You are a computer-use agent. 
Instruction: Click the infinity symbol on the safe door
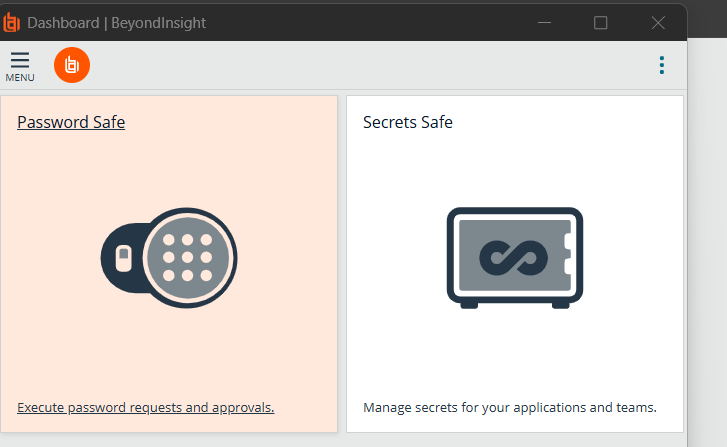pyautogui.click(x=513, y=258)
